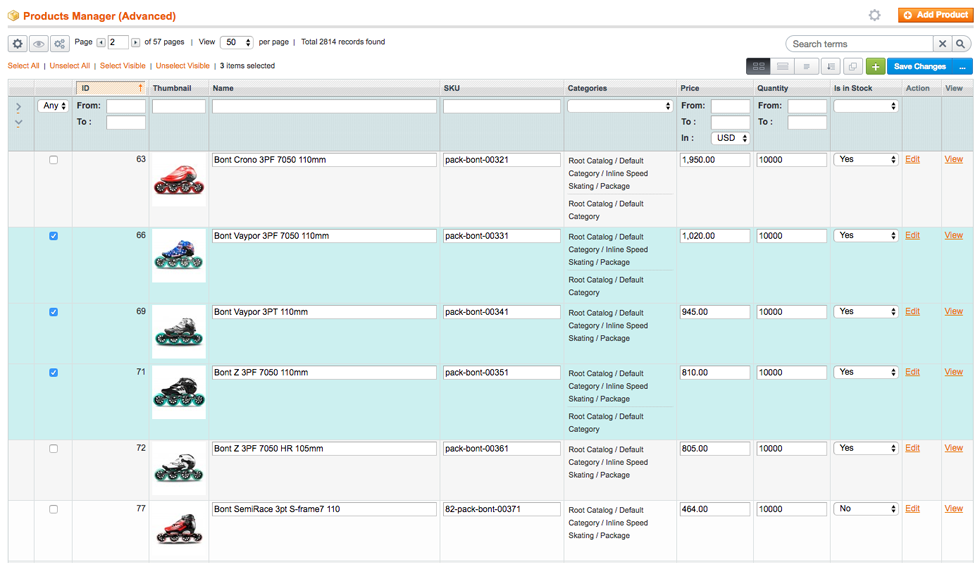Check the checkbox for product ID 63
Screen dimensions: 980x567
(53, 160)
